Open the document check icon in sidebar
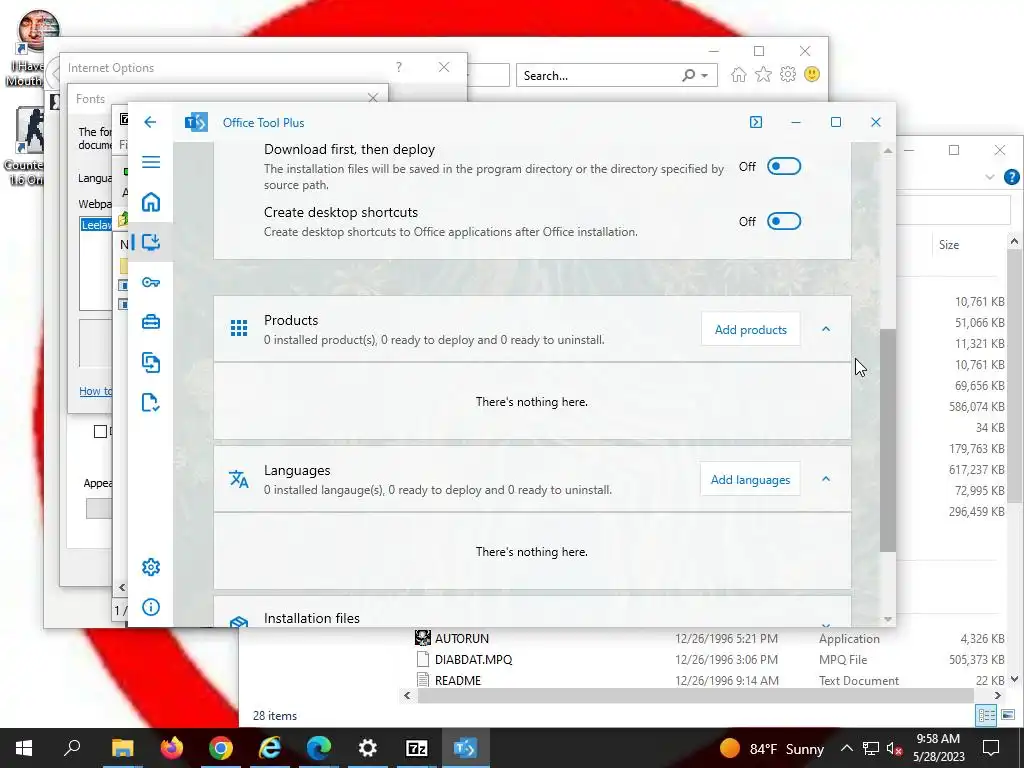 151,402
